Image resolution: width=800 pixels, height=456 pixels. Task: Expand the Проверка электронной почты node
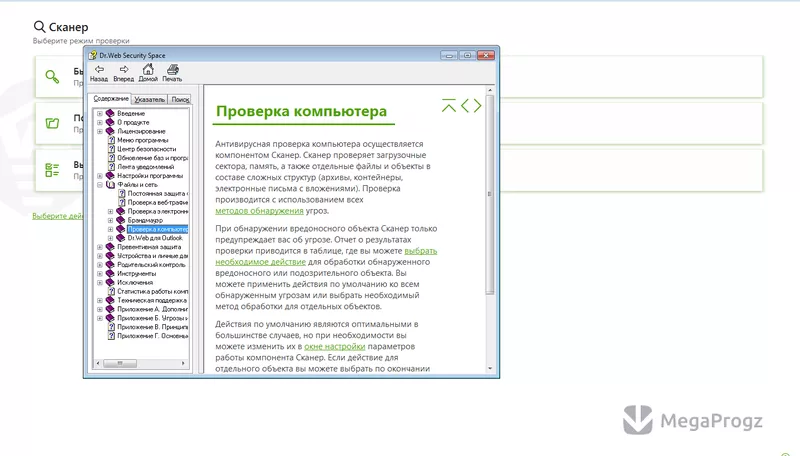110,211
